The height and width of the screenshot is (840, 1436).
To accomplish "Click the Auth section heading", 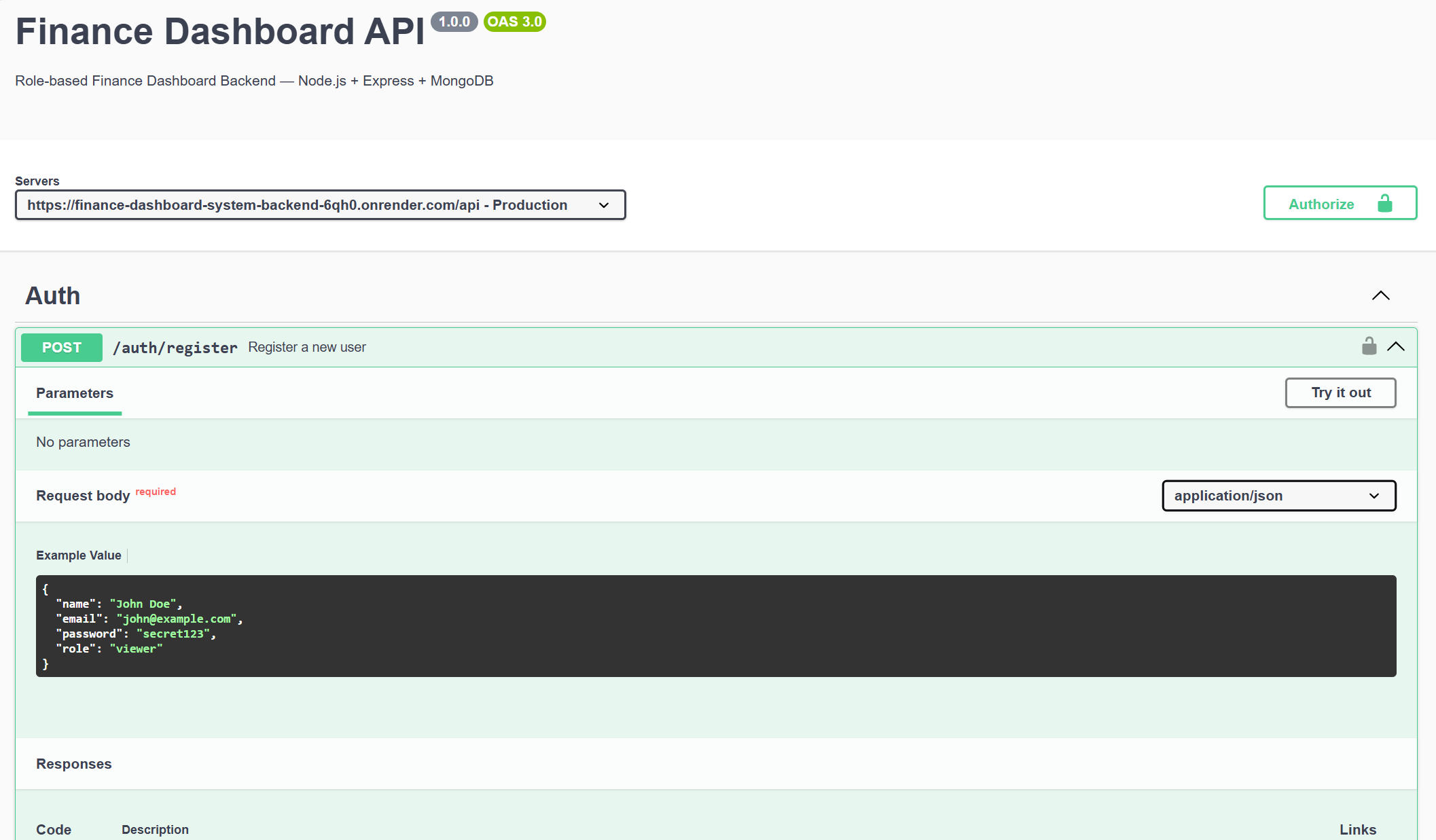I will pos(52,295).
